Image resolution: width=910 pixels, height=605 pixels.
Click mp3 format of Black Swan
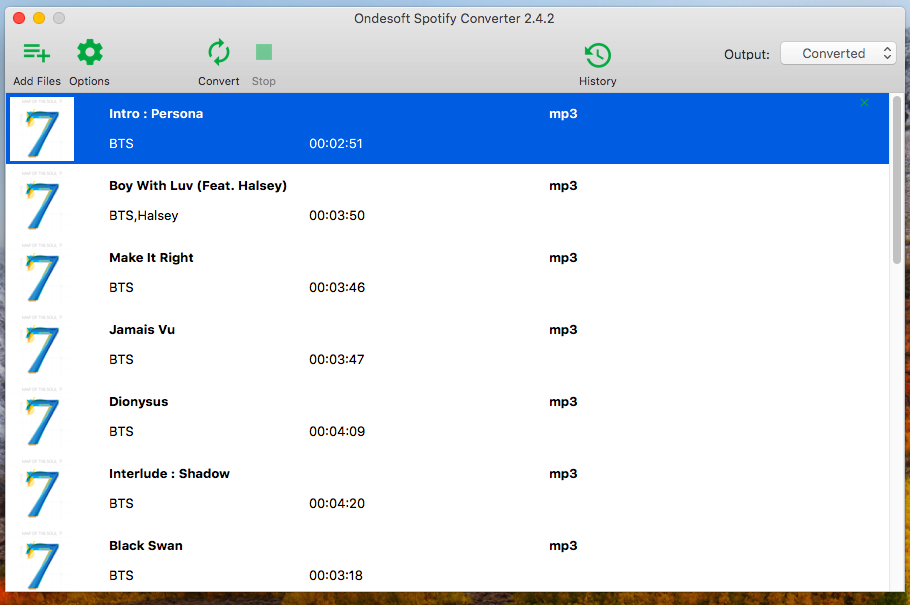click(564, 546)
